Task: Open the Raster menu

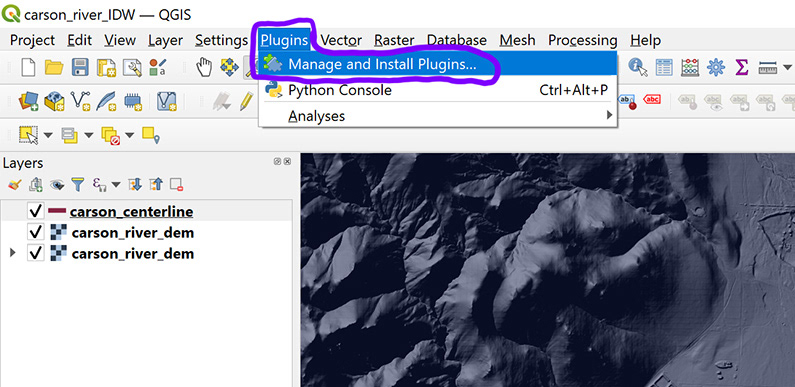Action: coord(394,40)
